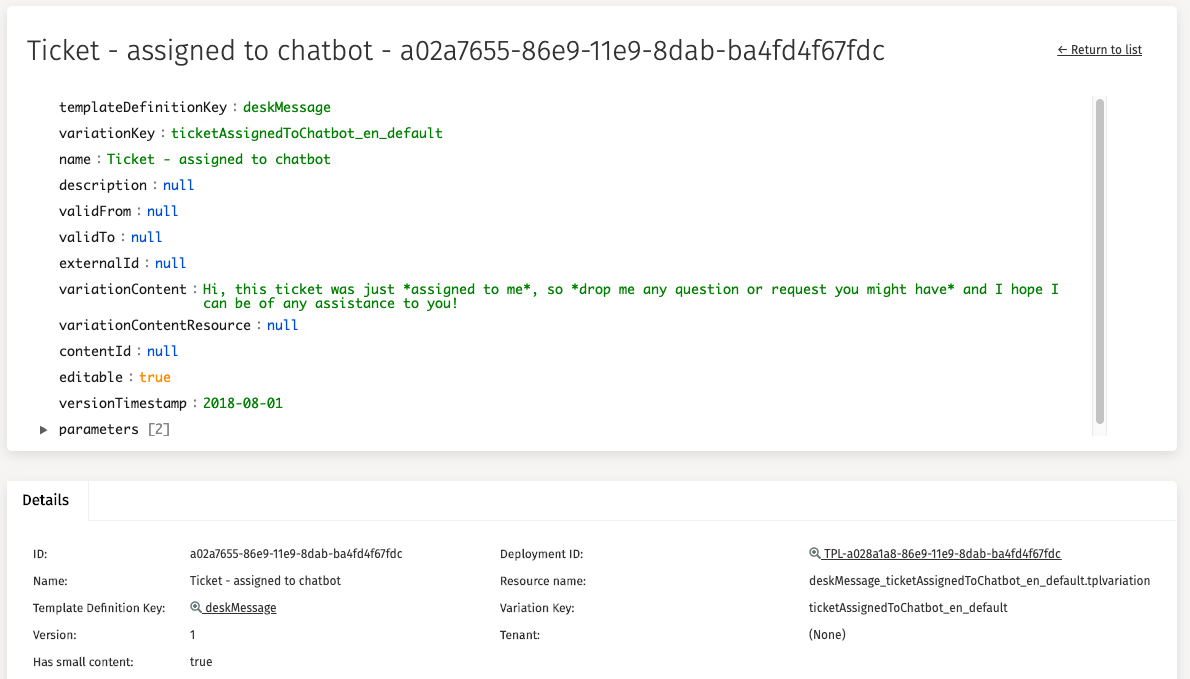1190x679 pixels.
Task: Click the page title heading text
Action: pyautogui.click(x=455, y=51)
